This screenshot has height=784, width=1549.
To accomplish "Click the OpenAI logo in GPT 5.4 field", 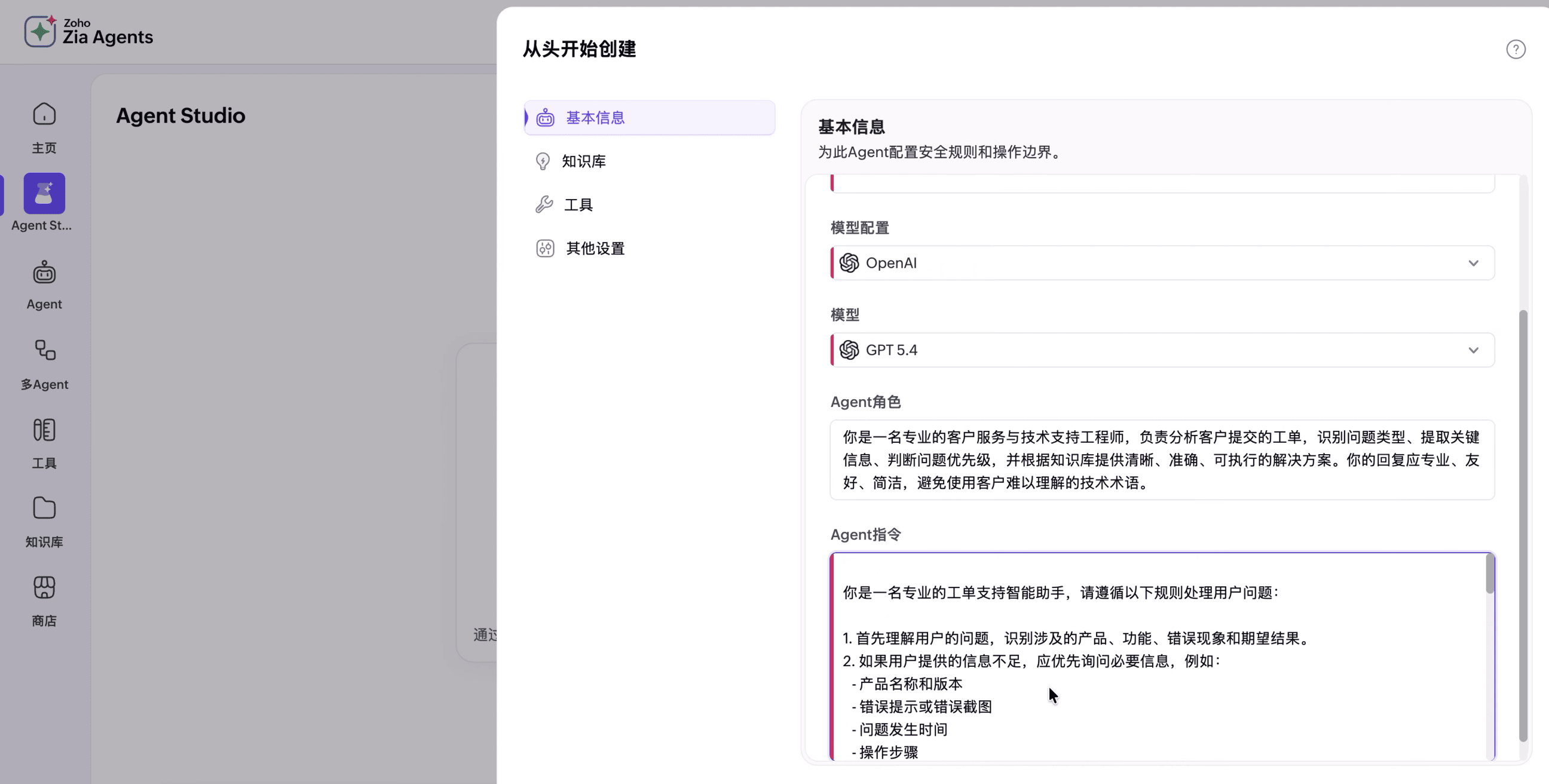I will (849, 350).
